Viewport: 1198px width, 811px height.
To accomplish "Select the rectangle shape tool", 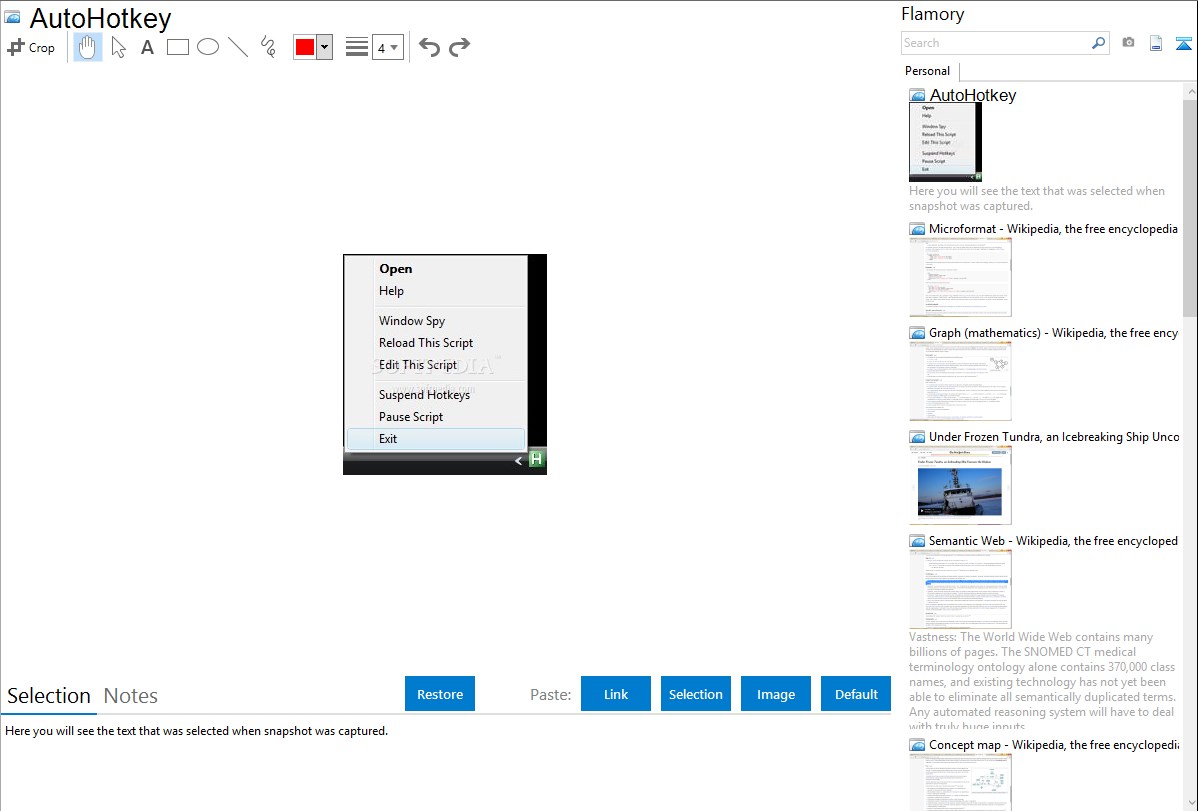I will [x=178, y=47].
